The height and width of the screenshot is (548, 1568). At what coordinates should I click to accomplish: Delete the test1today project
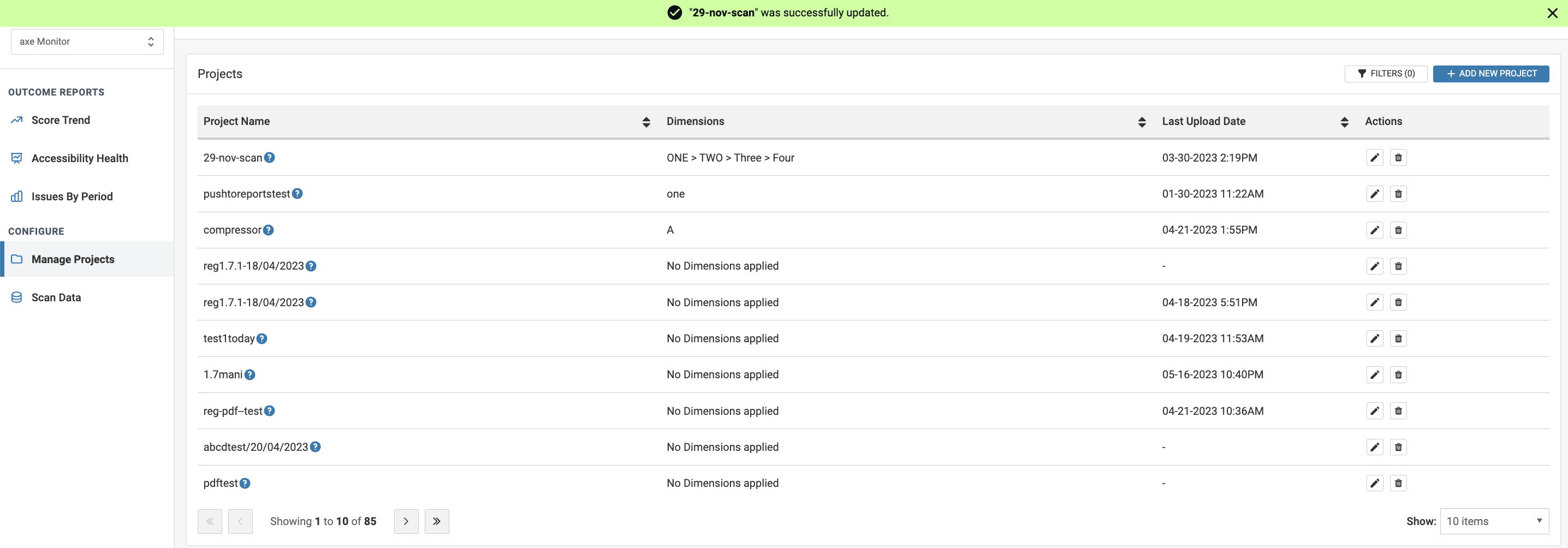(1398, 339)
